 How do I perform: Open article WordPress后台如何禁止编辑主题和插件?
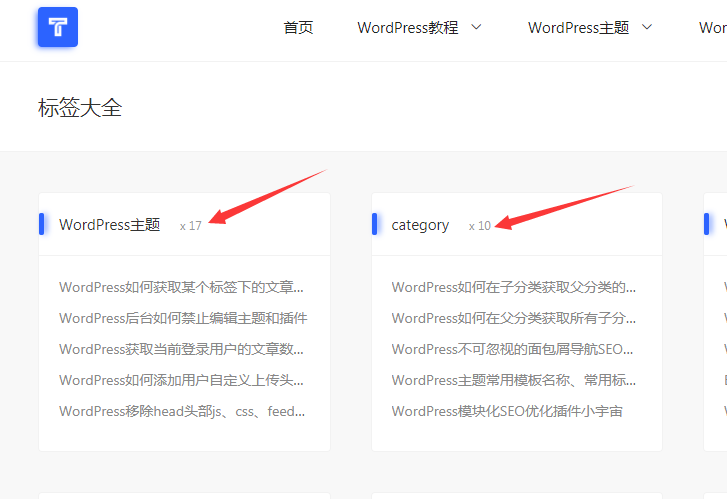tap(183, 318)
